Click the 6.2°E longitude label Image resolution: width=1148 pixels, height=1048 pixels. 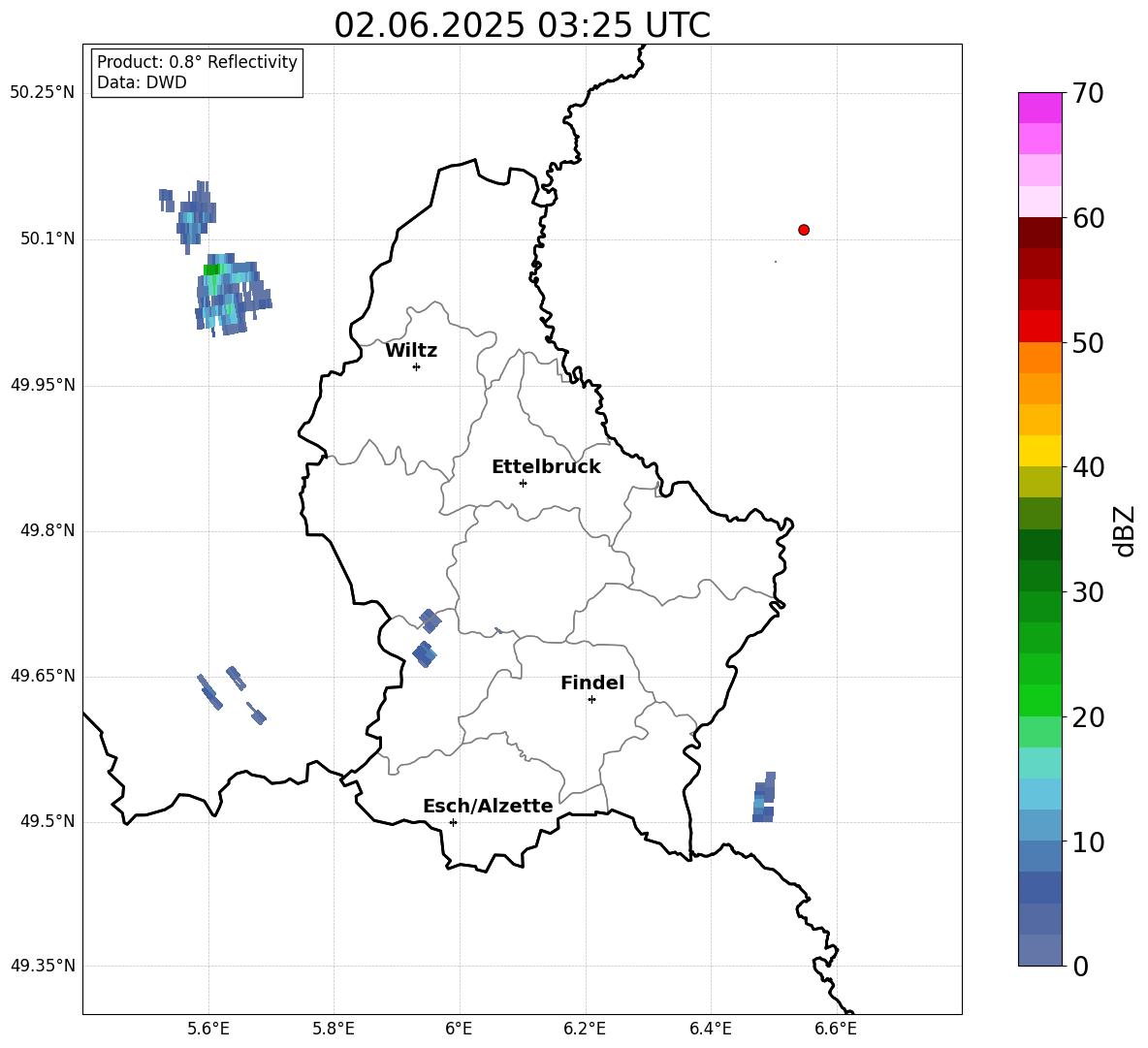pos(585,1030)
